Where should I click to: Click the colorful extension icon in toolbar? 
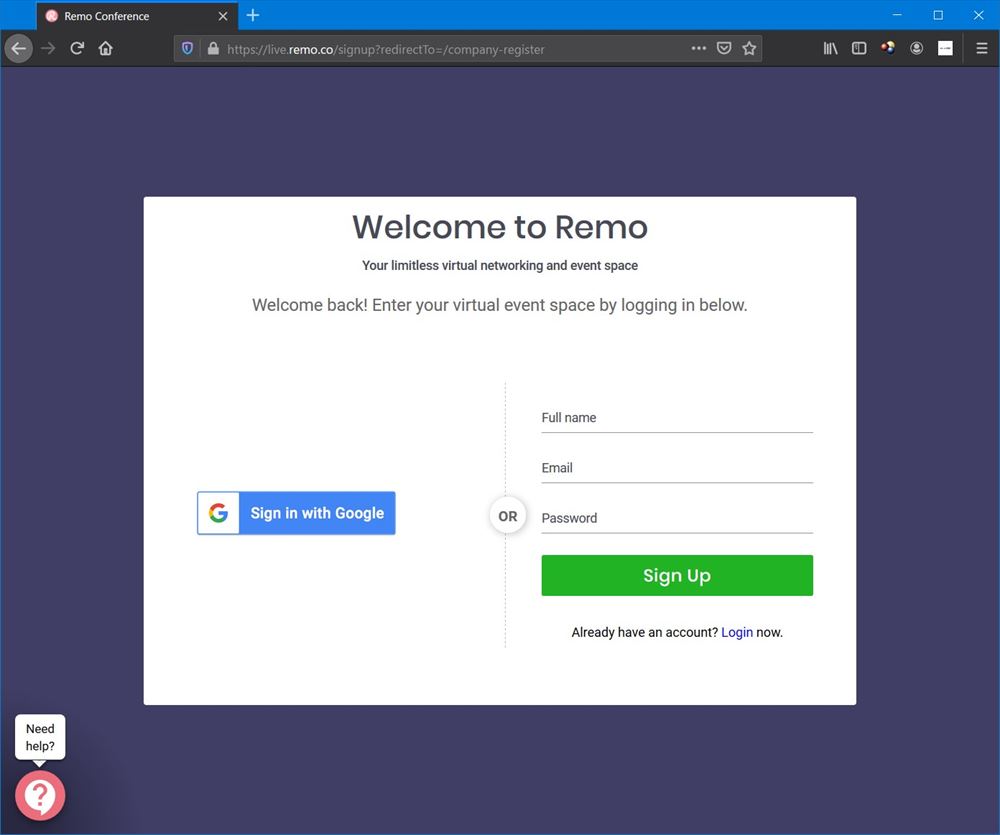[x=888, y=48]
